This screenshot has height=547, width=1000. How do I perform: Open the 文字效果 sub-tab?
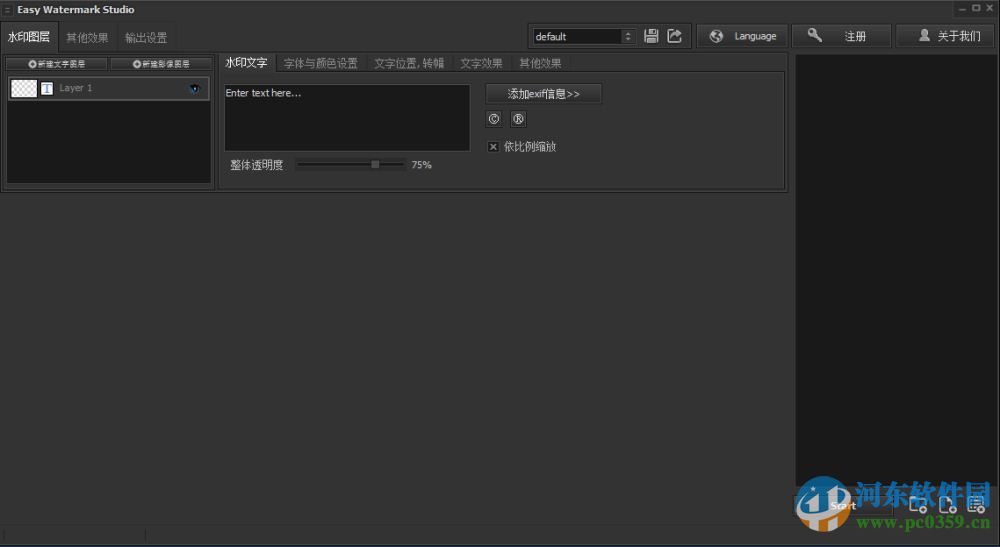coord(482,64)
